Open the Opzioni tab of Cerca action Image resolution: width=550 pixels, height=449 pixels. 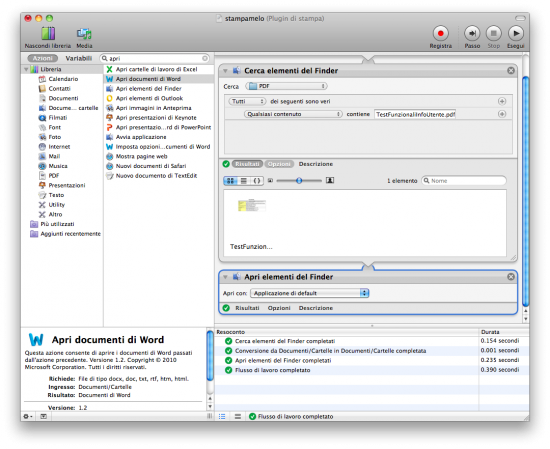pos(279,164)
